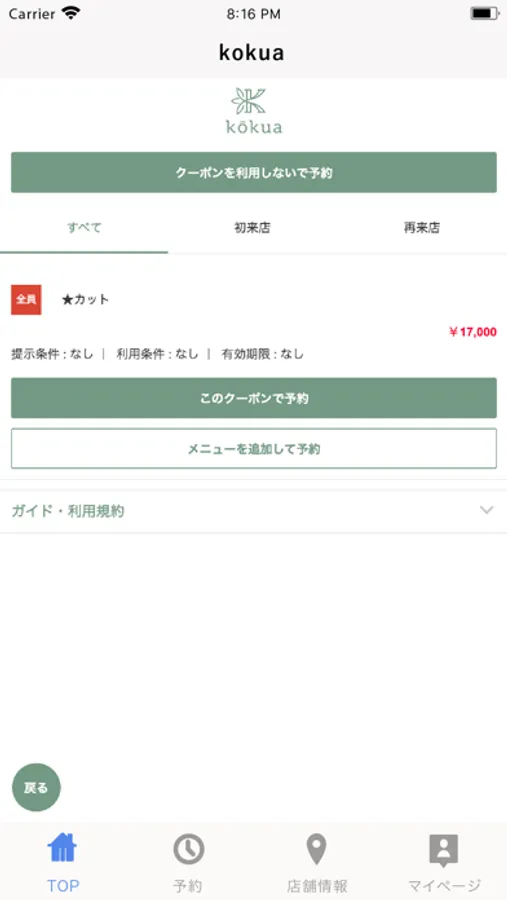Tap the round 戻る back button

[36, 788]
